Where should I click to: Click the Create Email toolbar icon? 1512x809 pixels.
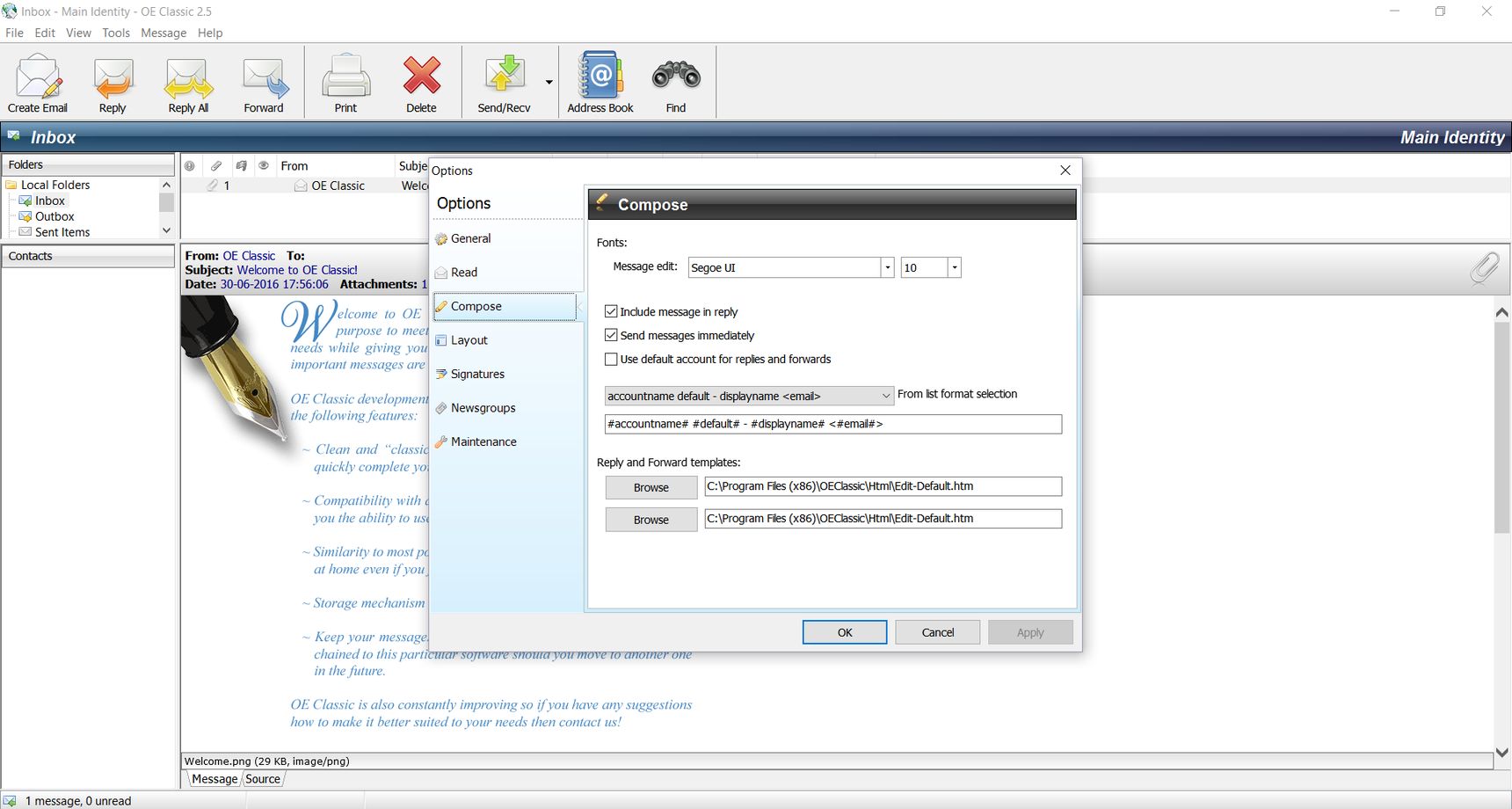point(38,84)
